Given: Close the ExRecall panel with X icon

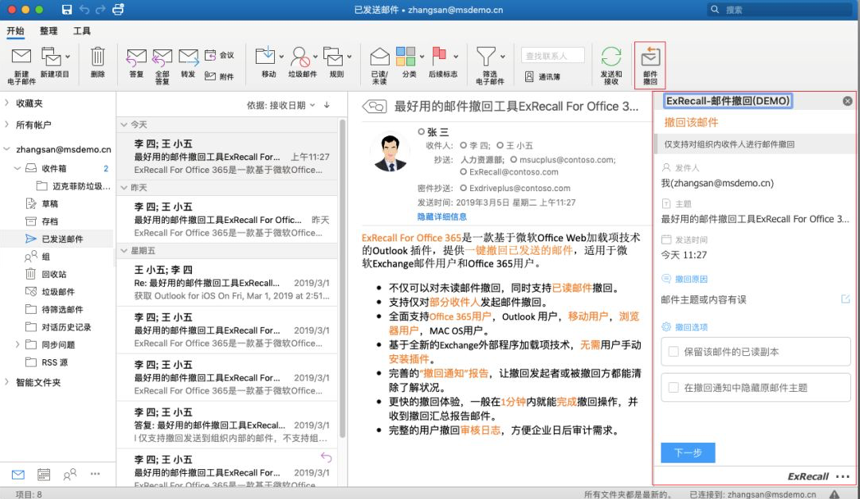Looking at the screenshot, I should coord(847,101).
